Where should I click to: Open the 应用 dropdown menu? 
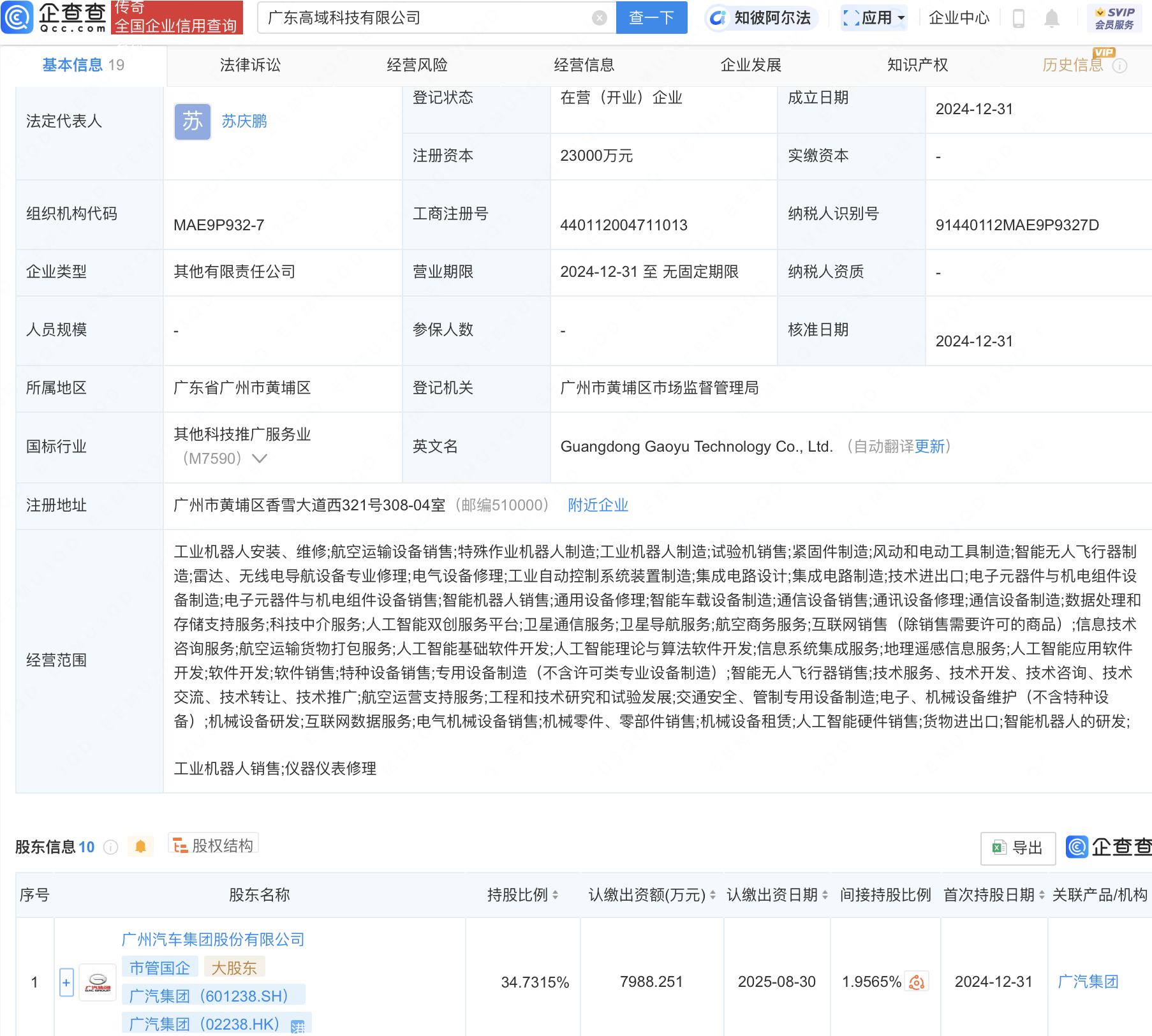tap(874, 18)
